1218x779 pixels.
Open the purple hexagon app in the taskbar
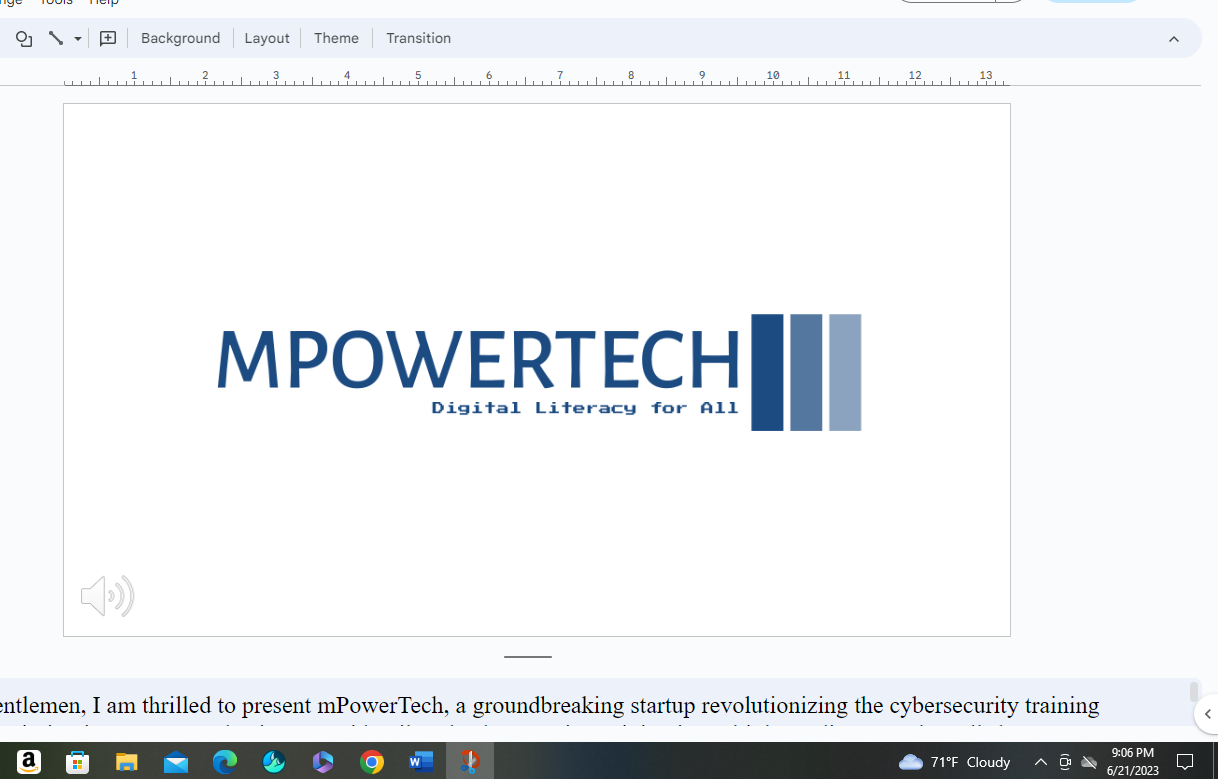tap(323, 762)
